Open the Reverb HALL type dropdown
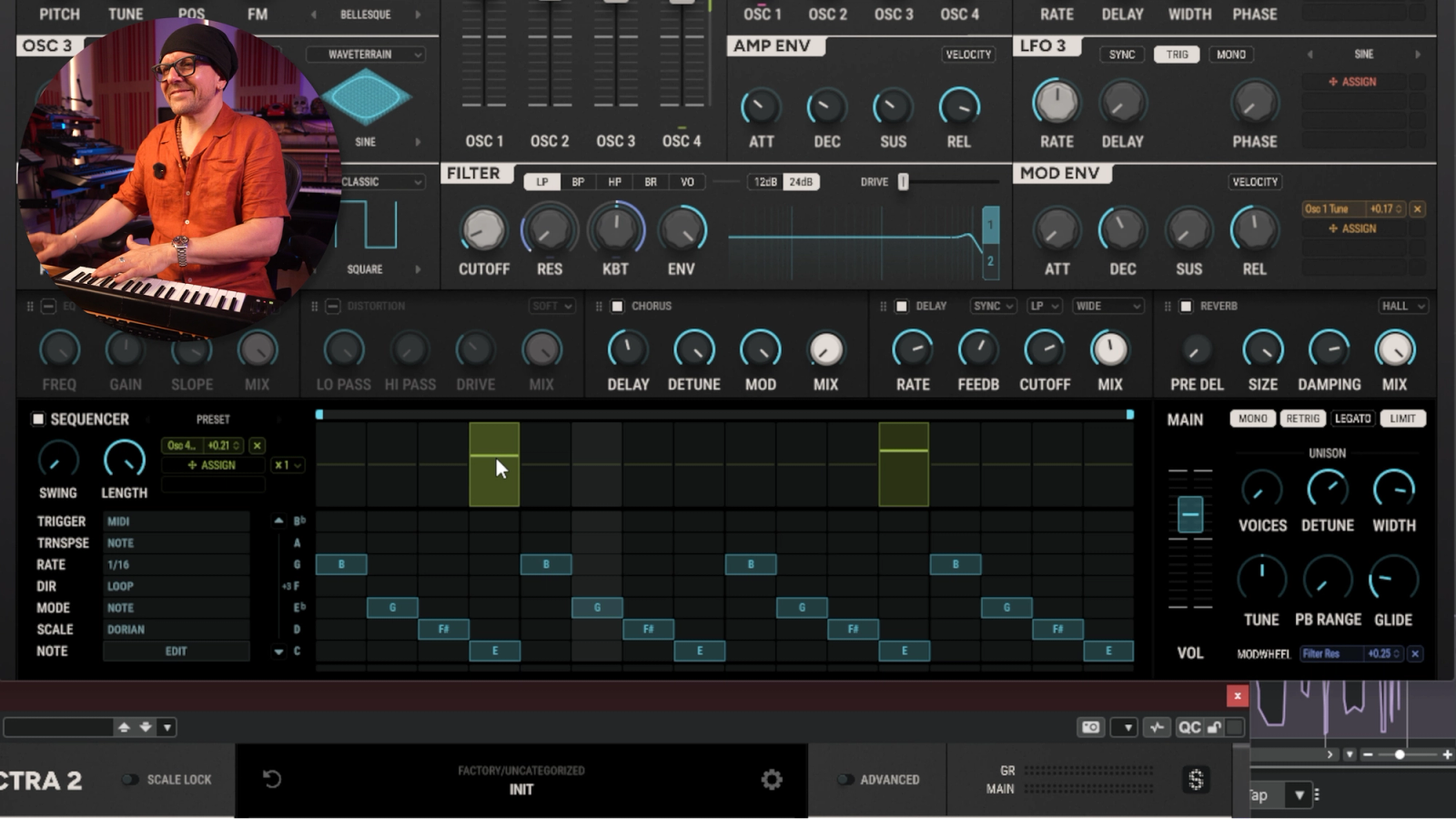Screen dimensions: 1456x819 pyautogui.click(x=1402, y=306)
